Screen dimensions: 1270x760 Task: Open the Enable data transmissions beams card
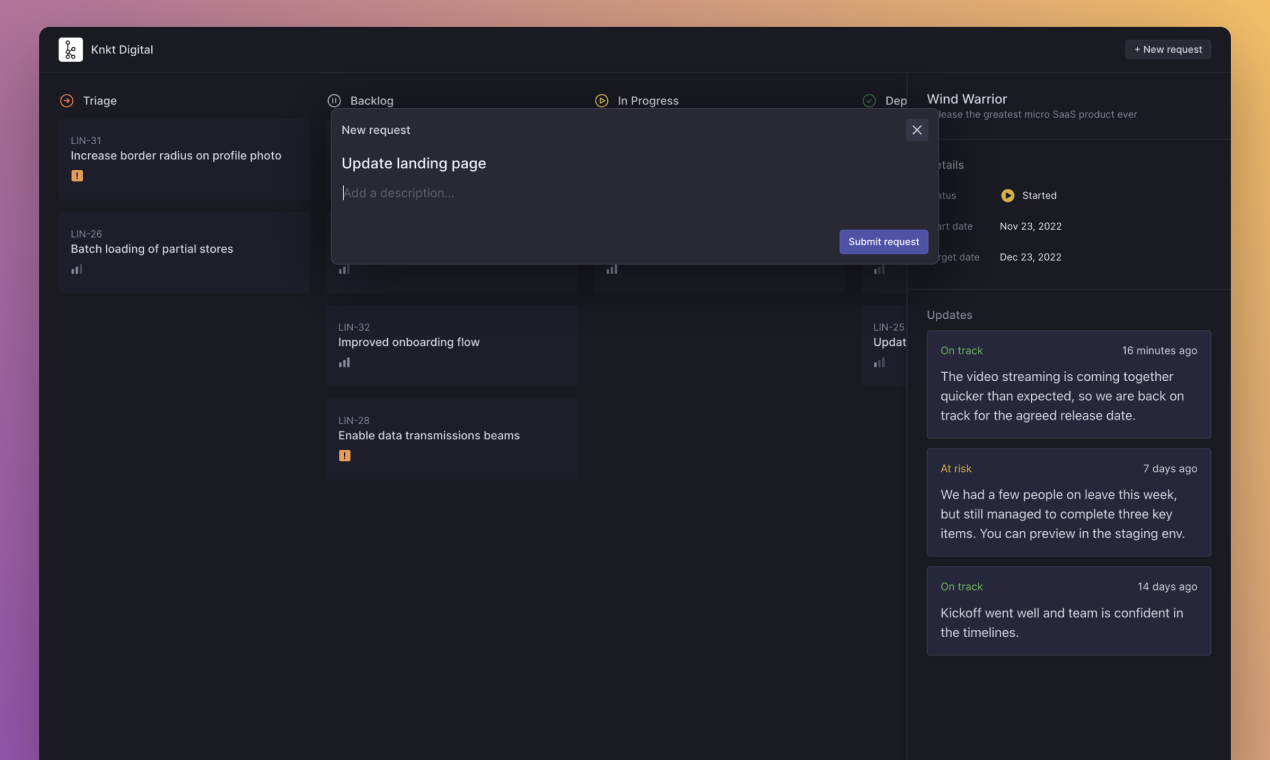click(452, 435)
